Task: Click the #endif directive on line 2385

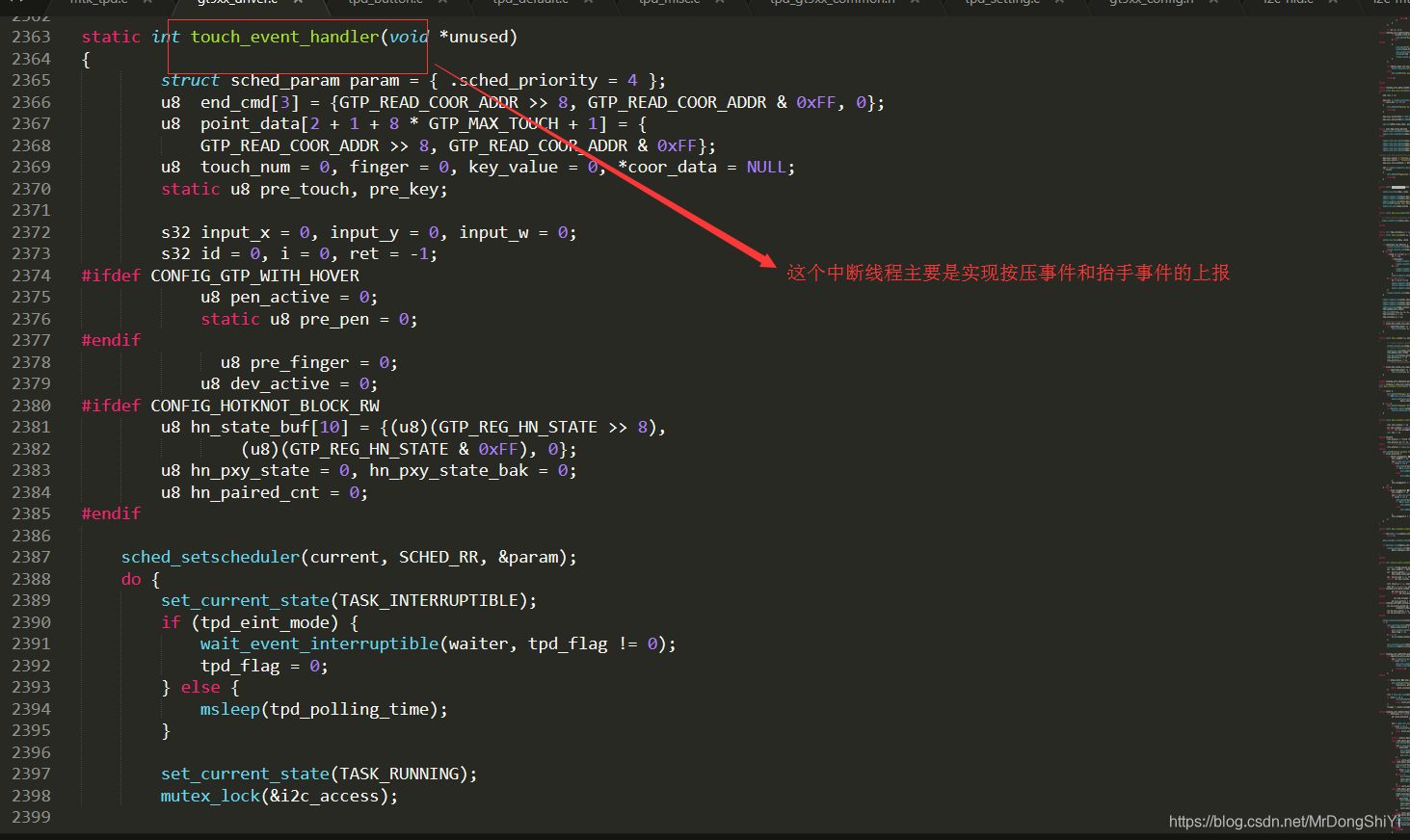Action: (111, 513)
